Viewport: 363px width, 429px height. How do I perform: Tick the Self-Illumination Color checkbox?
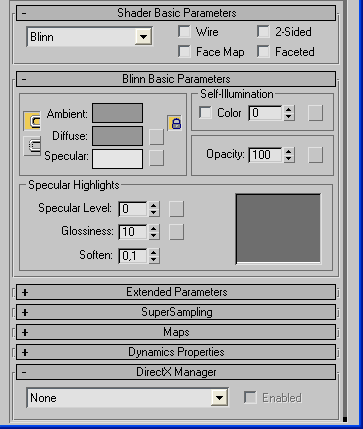click(205, 112)
